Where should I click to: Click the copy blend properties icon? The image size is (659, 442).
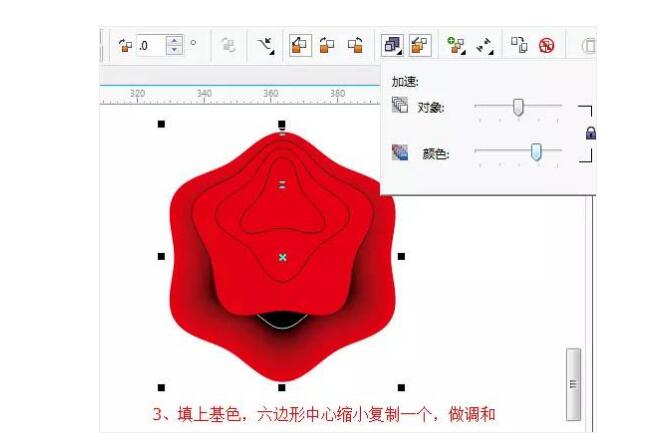(519, 45)
